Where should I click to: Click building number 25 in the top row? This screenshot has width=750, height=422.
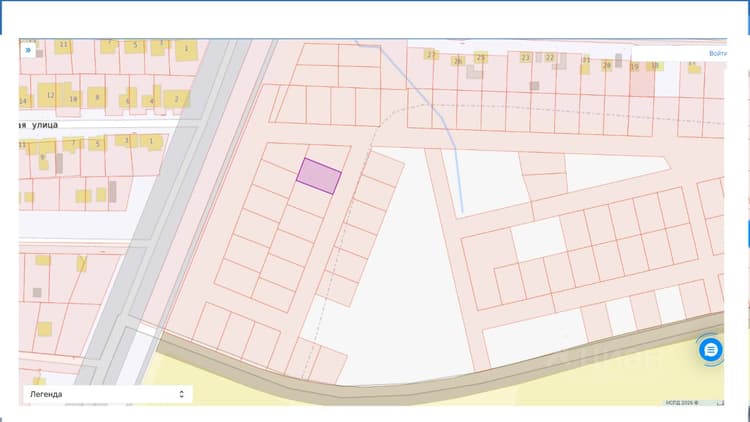481,57
